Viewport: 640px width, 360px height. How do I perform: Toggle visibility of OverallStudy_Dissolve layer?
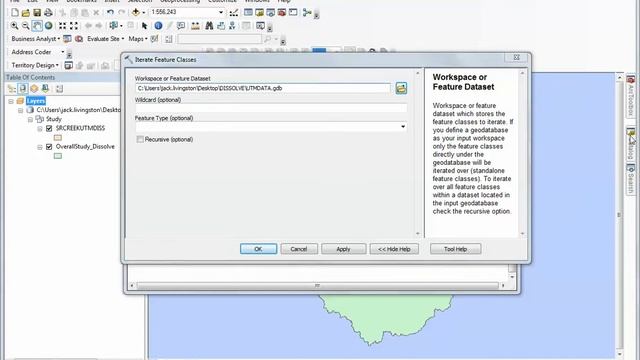pos(49,147)
